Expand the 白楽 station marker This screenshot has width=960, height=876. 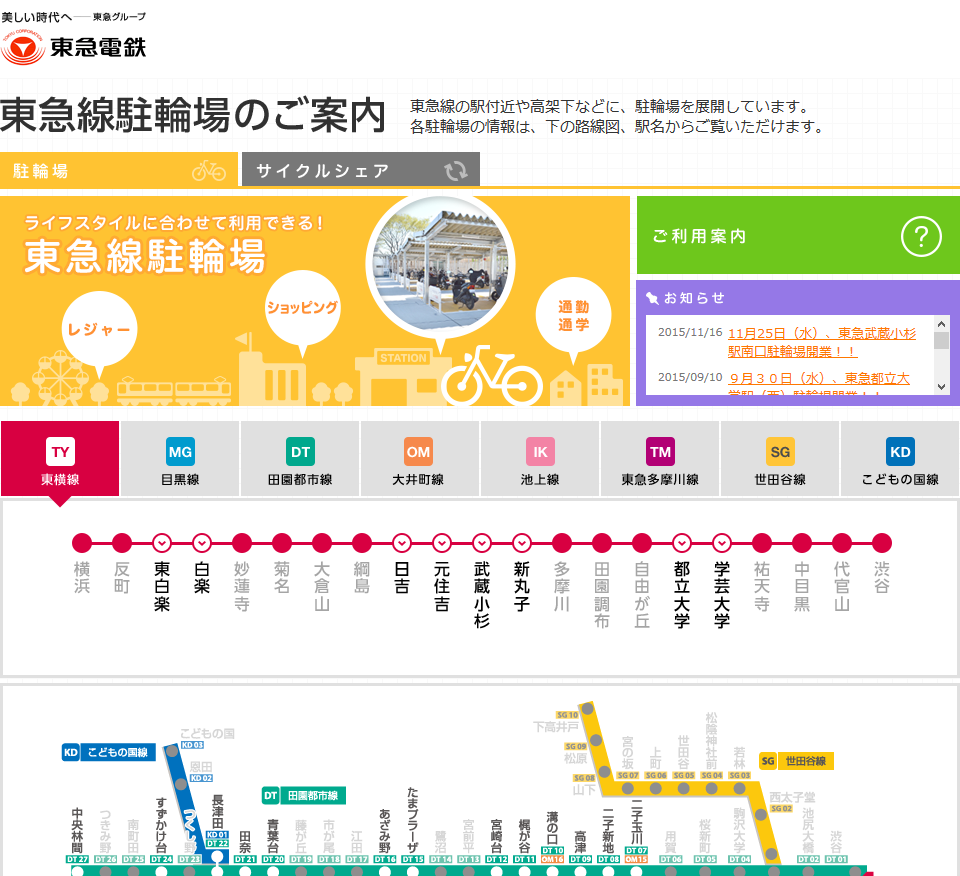pos(202,543)
